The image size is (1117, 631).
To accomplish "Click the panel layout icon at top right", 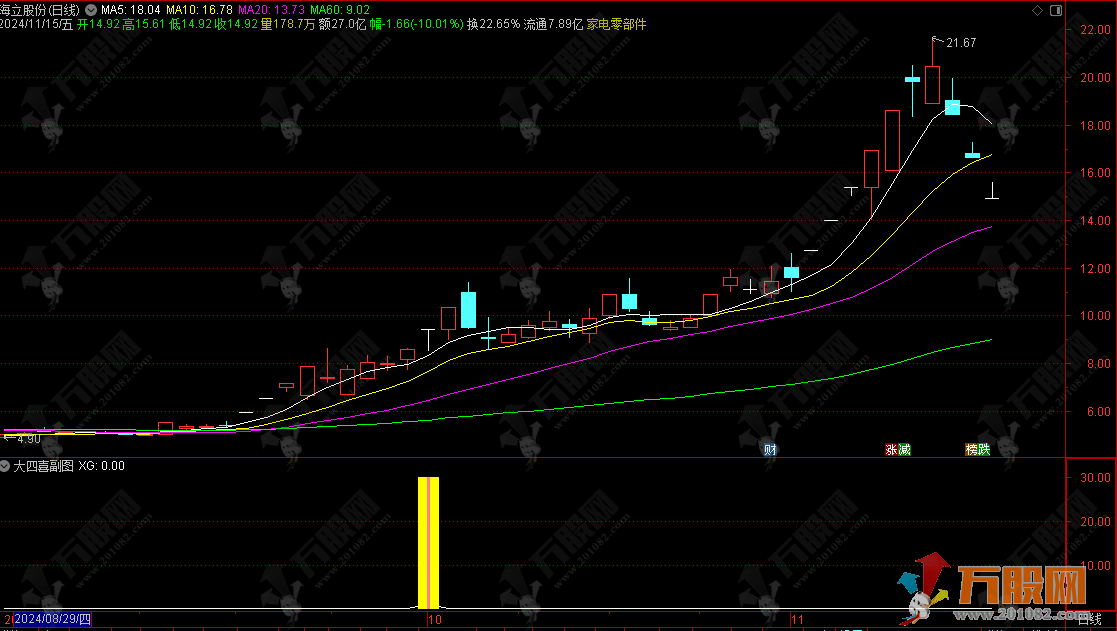I will point(1056,10).
